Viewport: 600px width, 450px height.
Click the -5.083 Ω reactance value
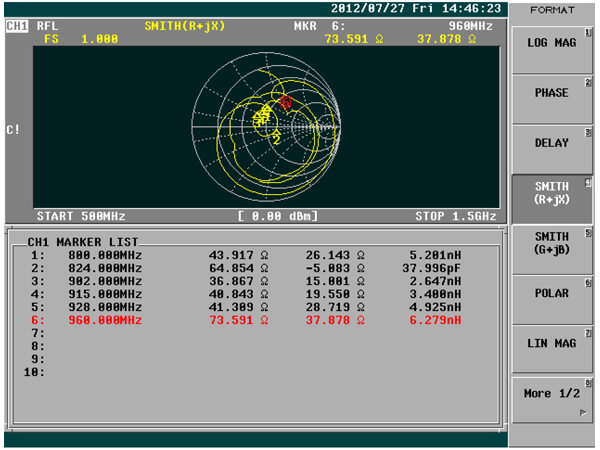[335, 268]
